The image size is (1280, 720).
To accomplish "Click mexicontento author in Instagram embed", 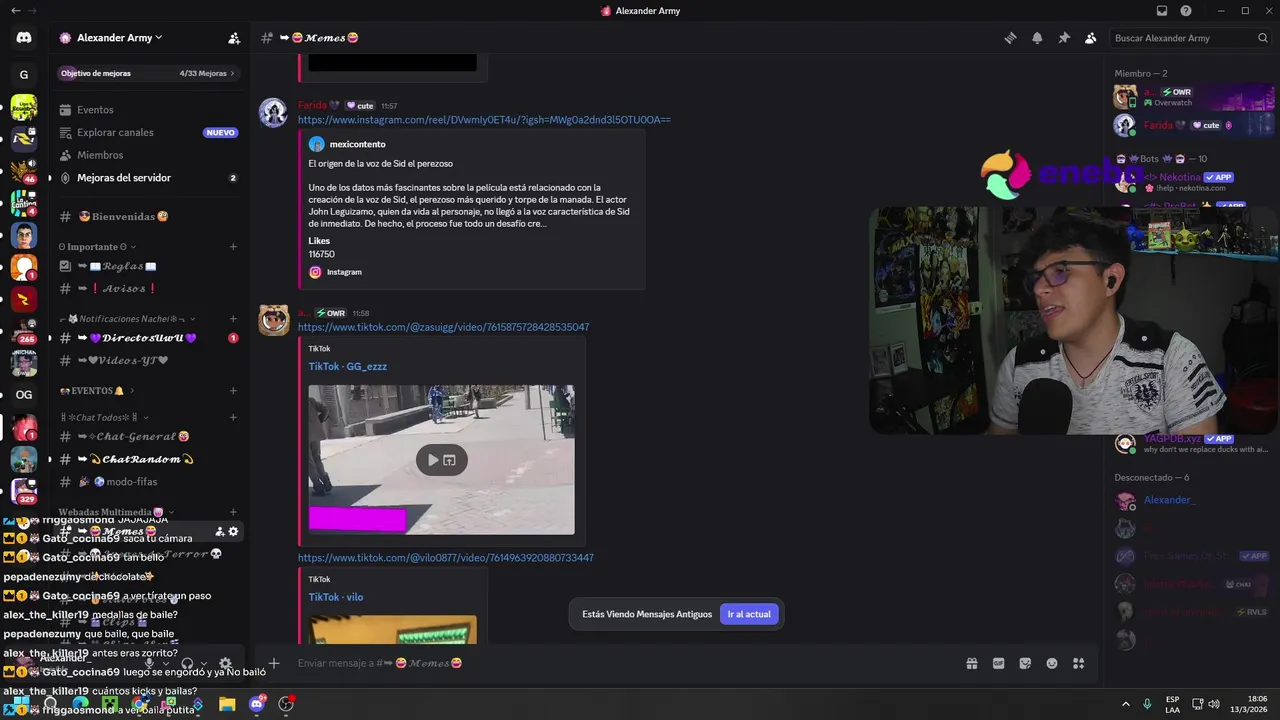I will [x=357, y=144].
